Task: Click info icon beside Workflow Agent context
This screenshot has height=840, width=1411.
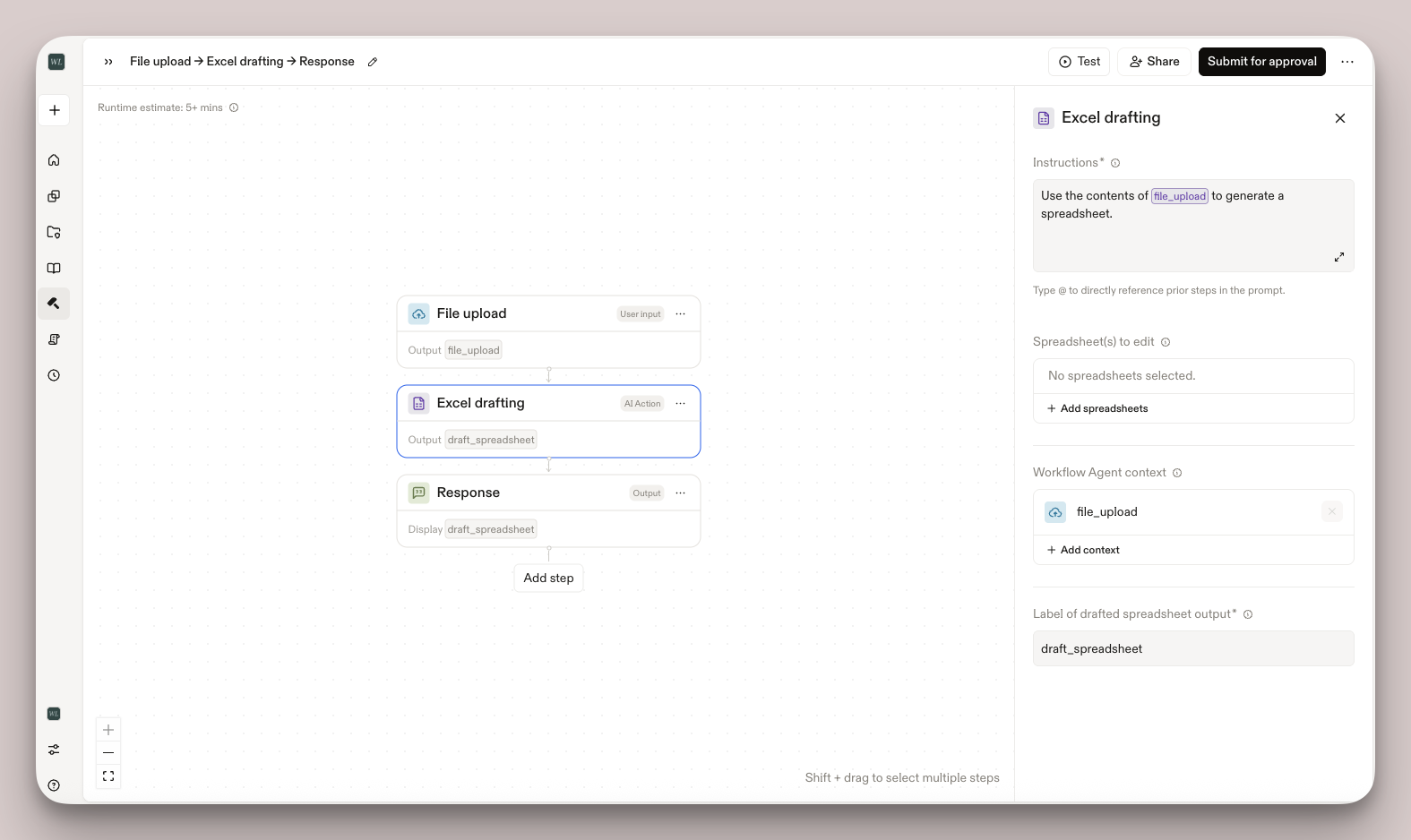Action: click(1177, 473)
